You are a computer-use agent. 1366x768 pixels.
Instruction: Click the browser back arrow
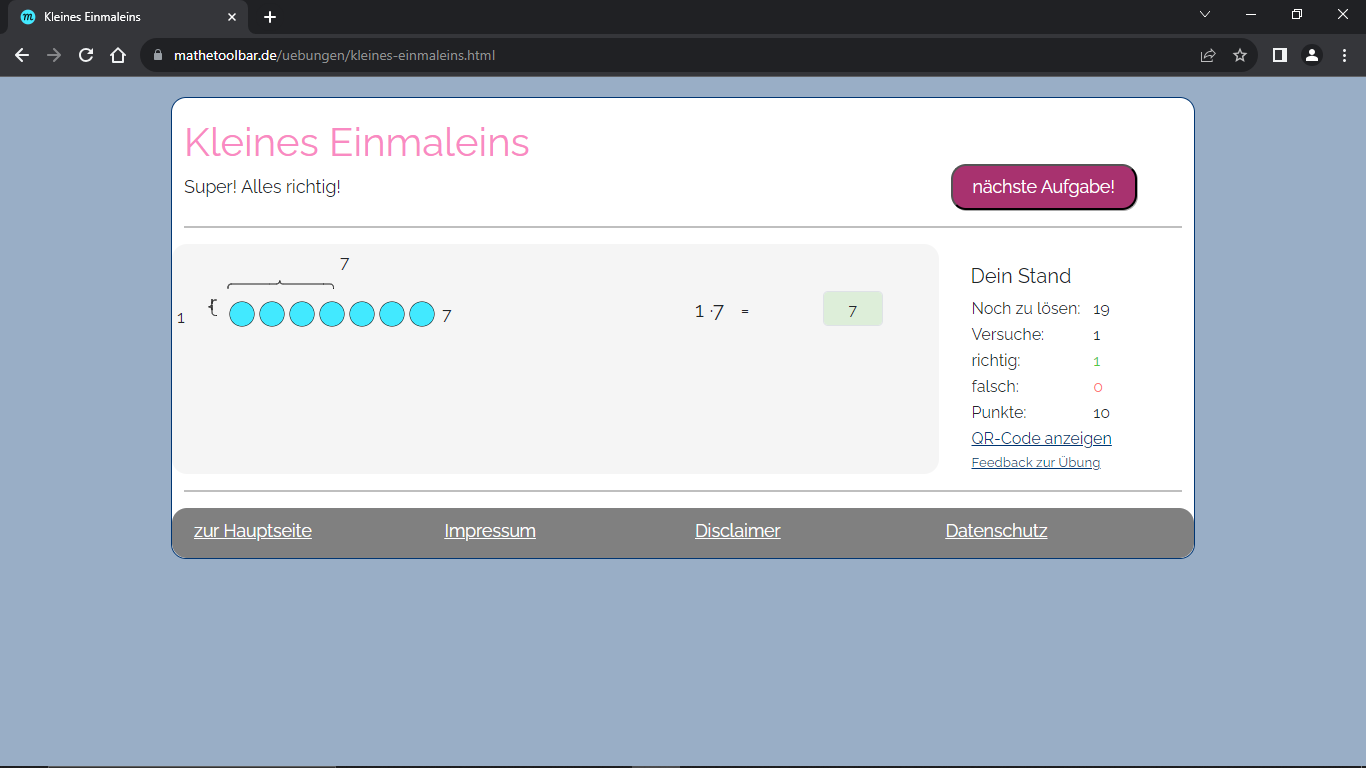point(22,56)
